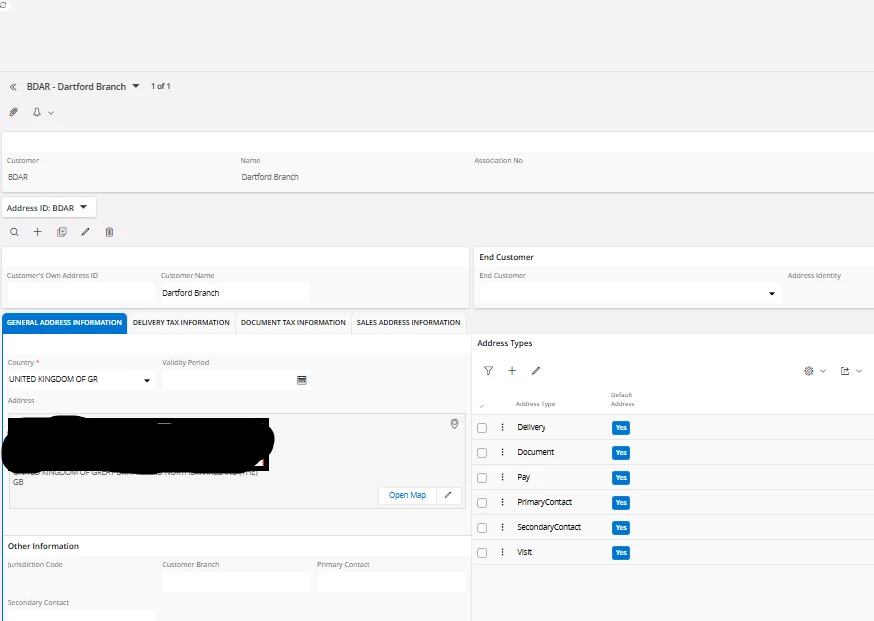Open the Validity Period calendar icon
Viewport: 874px width, 621px height.
coord(302,380)
